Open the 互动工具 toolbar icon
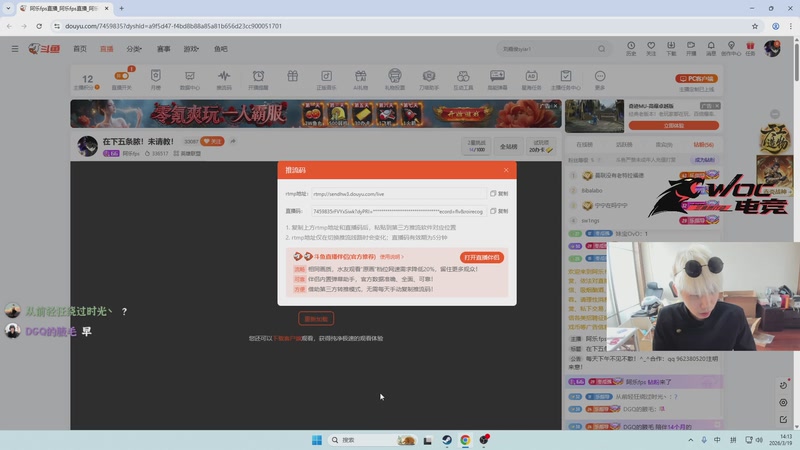 (x=463, y=80)
